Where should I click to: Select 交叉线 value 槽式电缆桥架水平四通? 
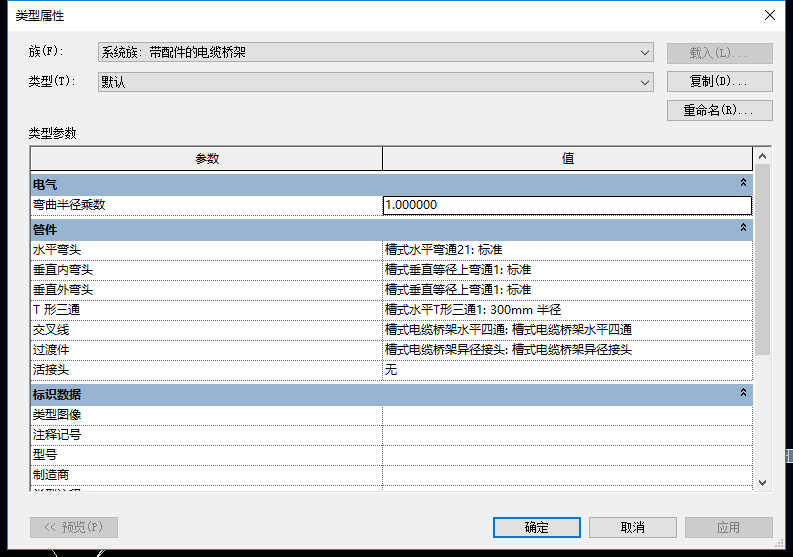click(x=567, y=330)
